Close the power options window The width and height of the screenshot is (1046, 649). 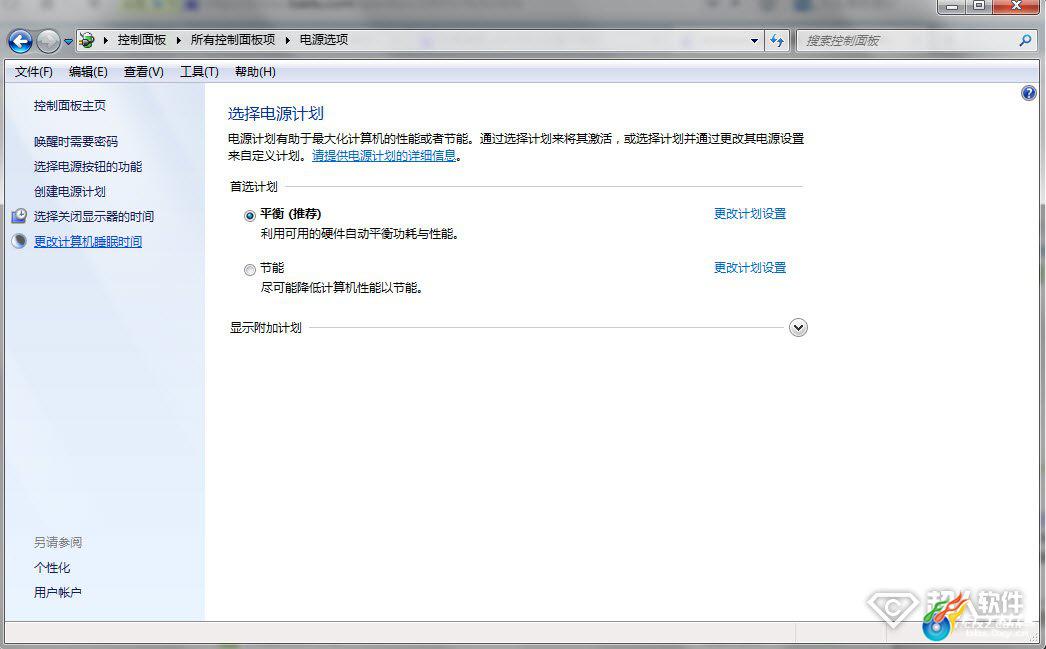tap(1016, 6)
